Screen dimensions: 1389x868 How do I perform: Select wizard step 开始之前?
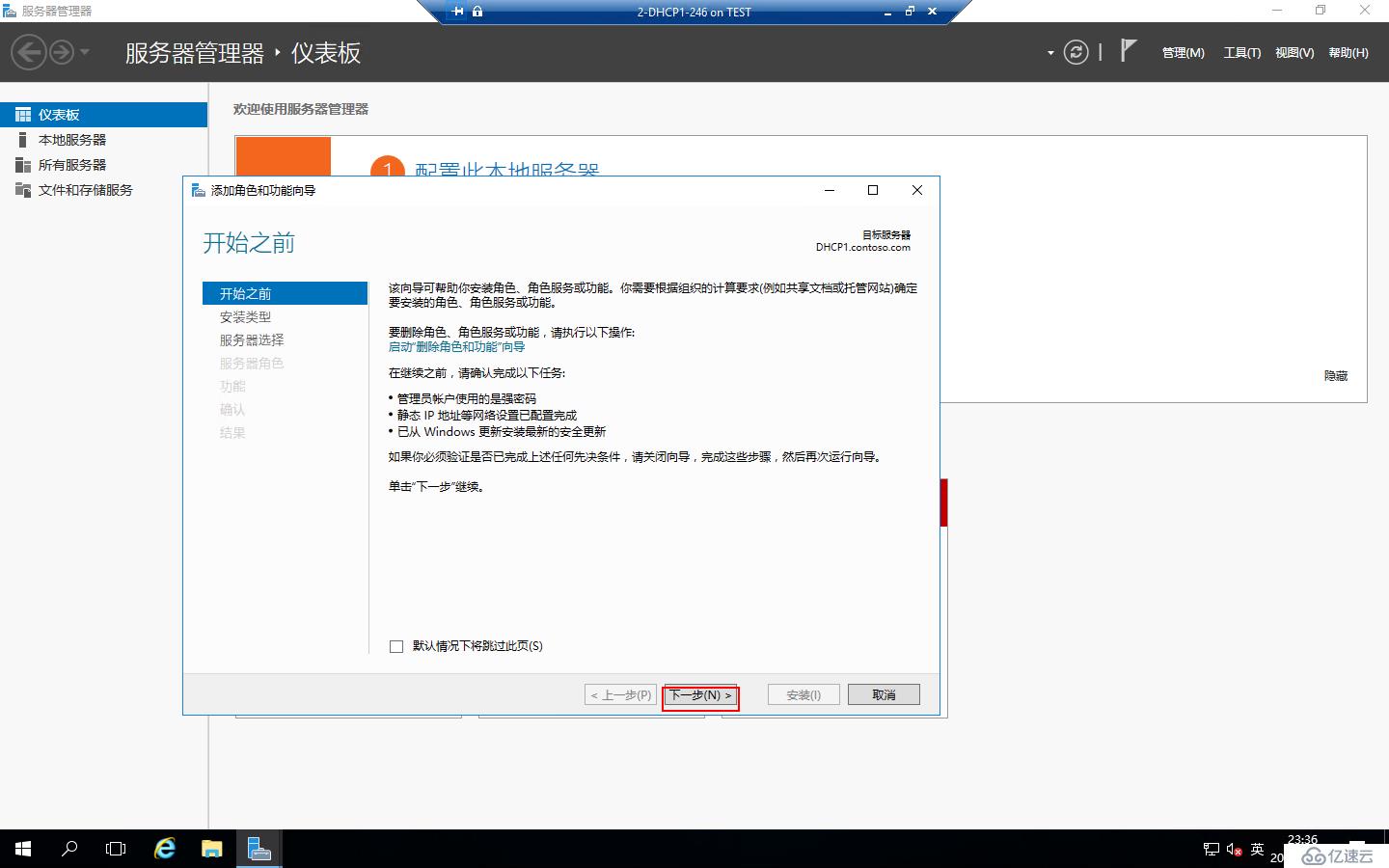coord(286,293)
